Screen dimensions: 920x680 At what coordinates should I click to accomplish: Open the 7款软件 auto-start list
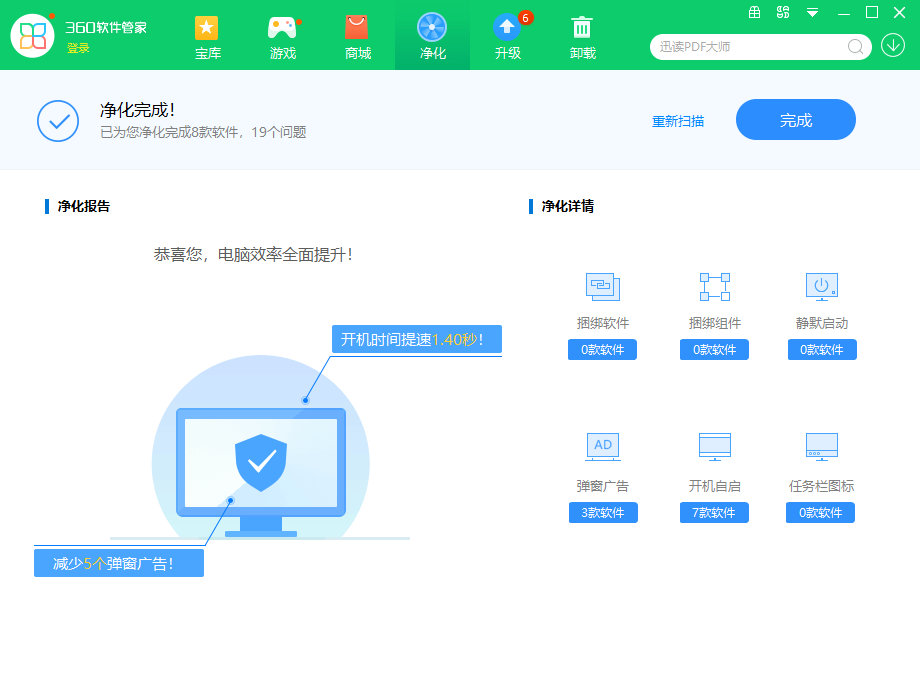714,512
